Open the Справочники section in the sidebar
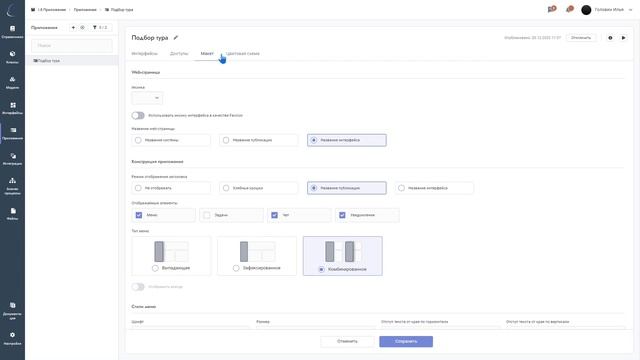This screenshot has width=640, height=360. click(12, 32)
